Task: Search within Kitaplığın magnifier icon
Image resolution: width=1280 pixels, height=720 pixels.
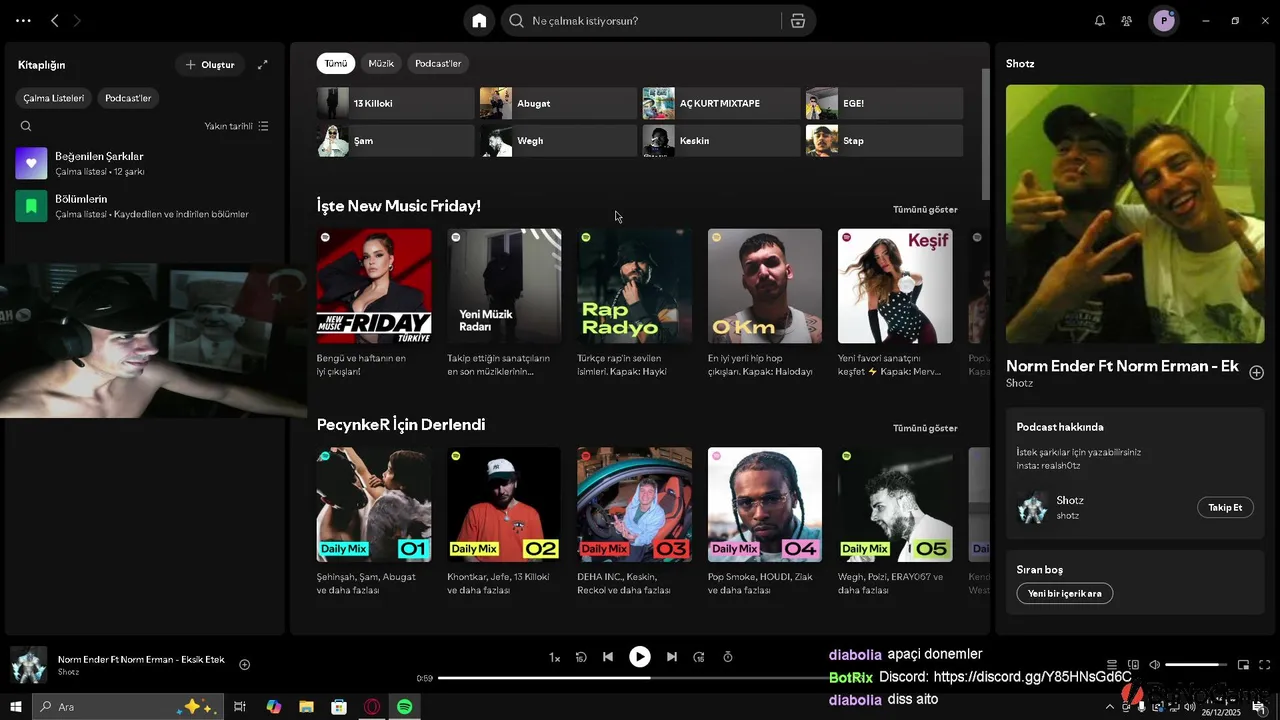Action: (26, 126)
